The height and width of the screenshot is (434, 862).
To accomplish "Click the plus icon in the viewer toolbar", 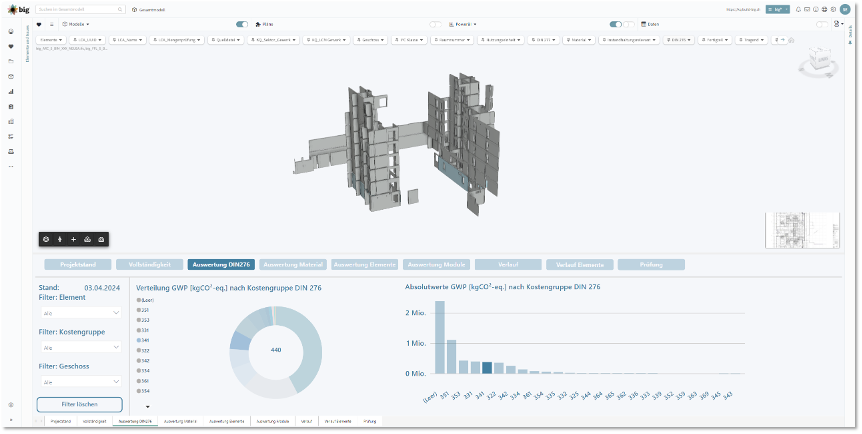I will [73, 239].
